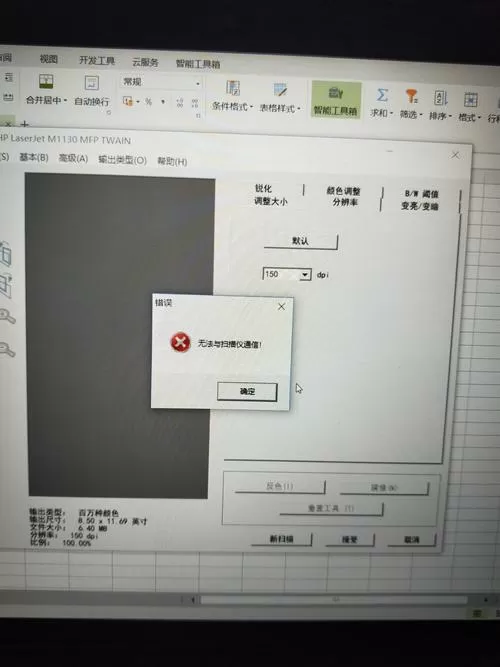
Task: Open the 智能工具箱 ribbon tab
Action: 198,64
